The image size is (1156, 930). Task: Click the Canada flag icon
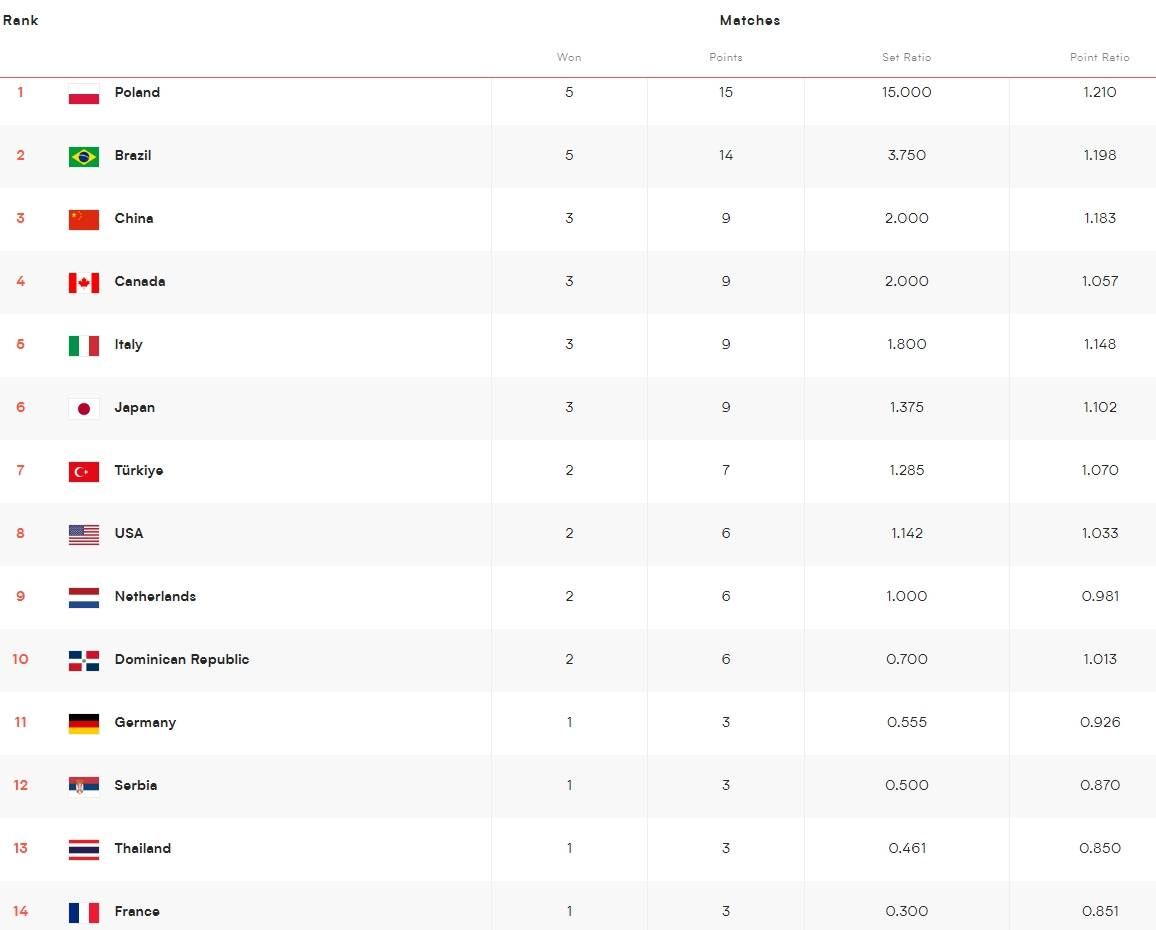coord(84,282)
